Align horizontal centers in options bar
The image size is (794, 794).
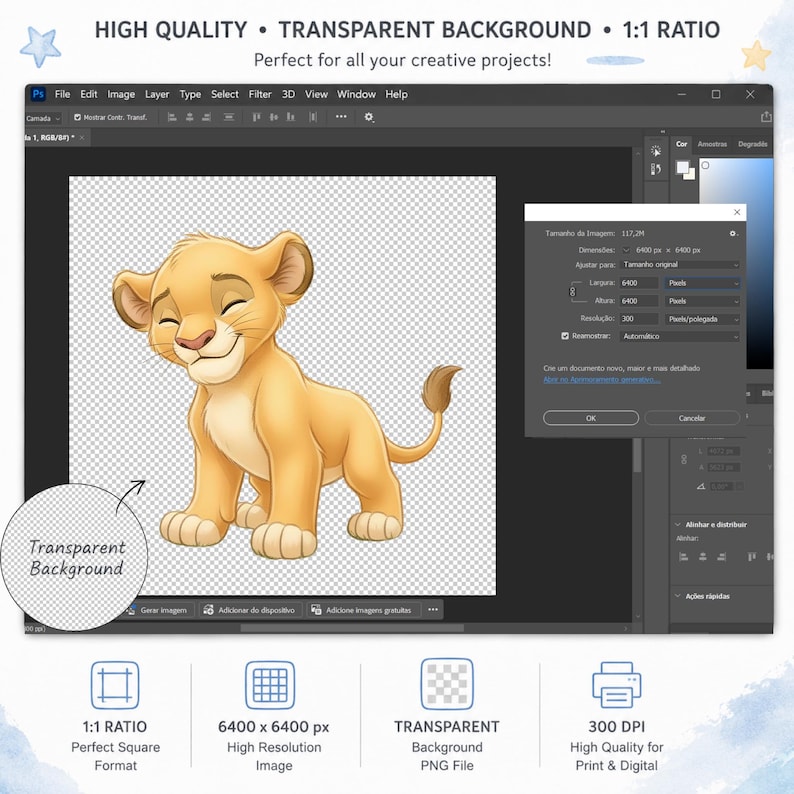point(189,117)
